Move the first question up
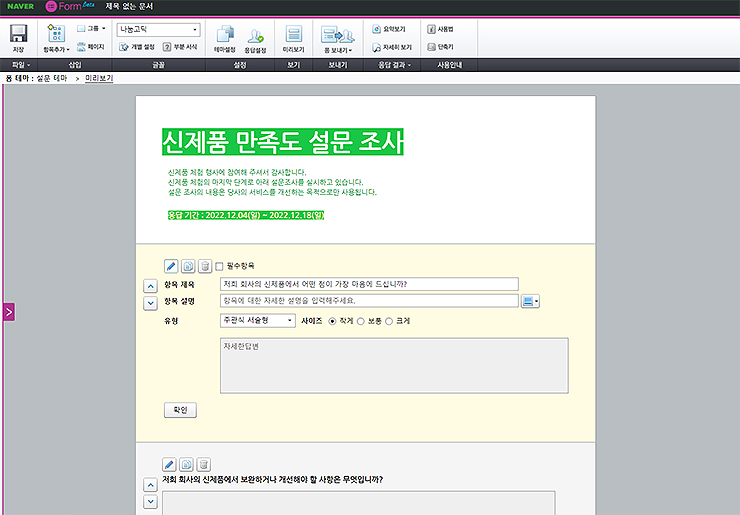 tap(150, 286)
